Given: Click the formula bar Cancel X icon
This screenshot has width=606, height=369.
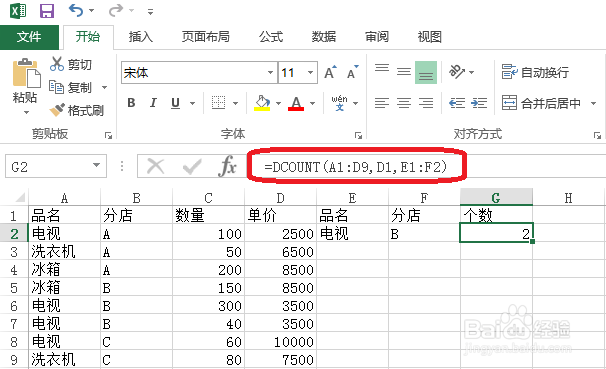Looking at the screenshot, I should [x=156, y=167].
